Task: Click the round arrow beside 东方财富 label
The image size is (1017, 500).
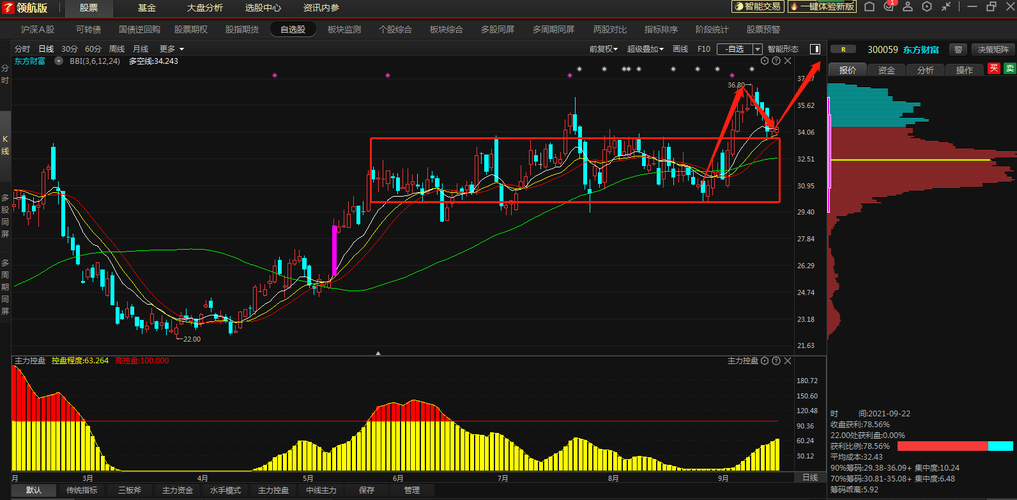Action: point(59,61)
